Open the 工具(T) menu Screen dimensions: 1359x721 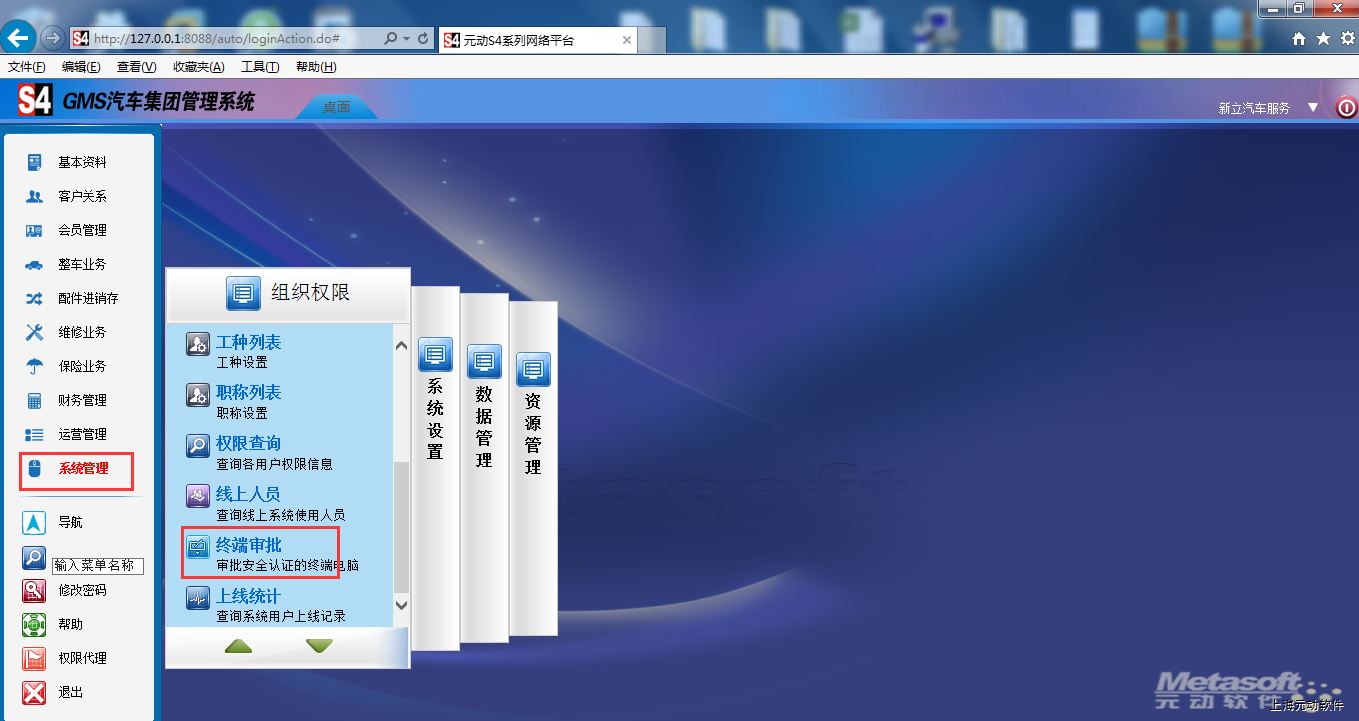(259, 67)
